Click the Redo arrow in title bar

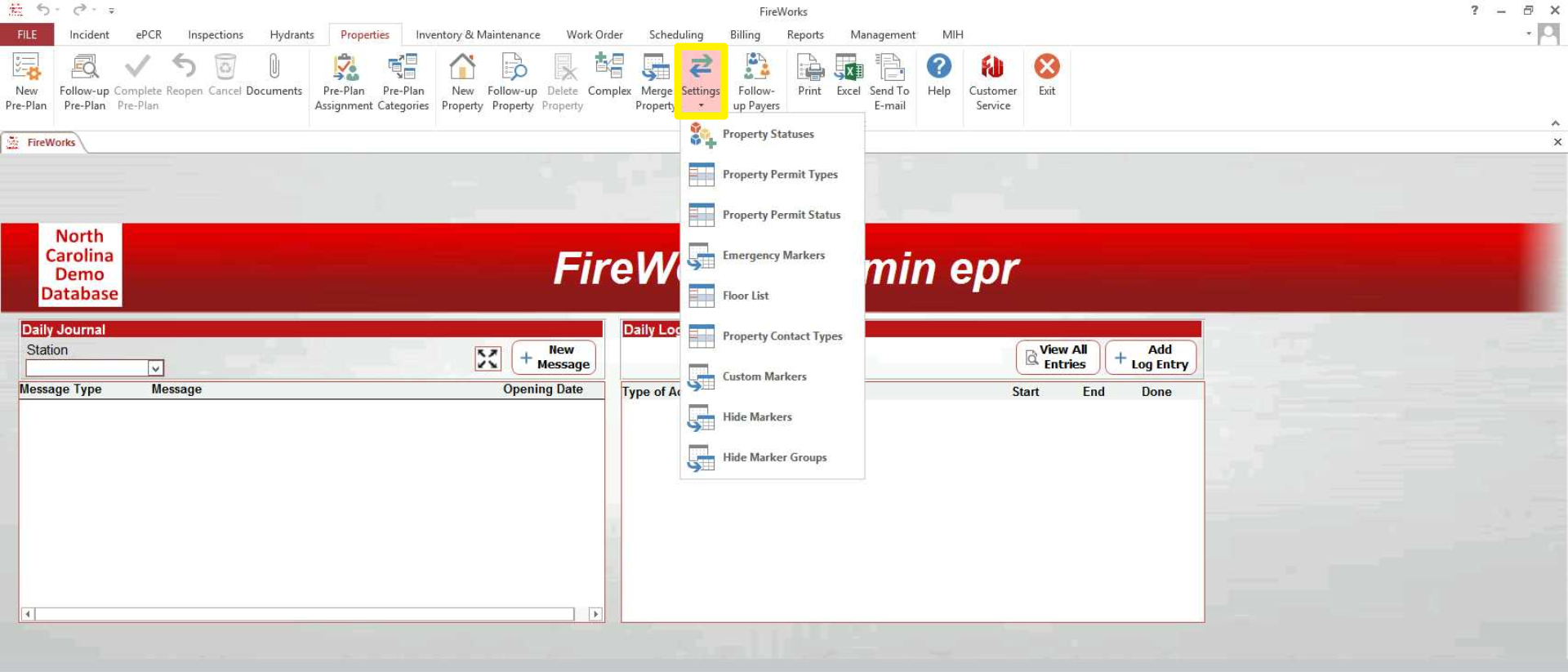click(79, 11)
